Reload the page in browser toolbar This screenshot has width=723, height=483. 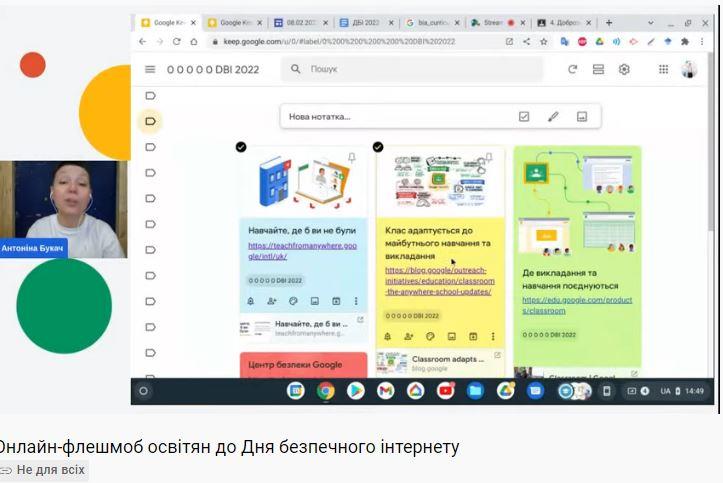pos(177,41)
